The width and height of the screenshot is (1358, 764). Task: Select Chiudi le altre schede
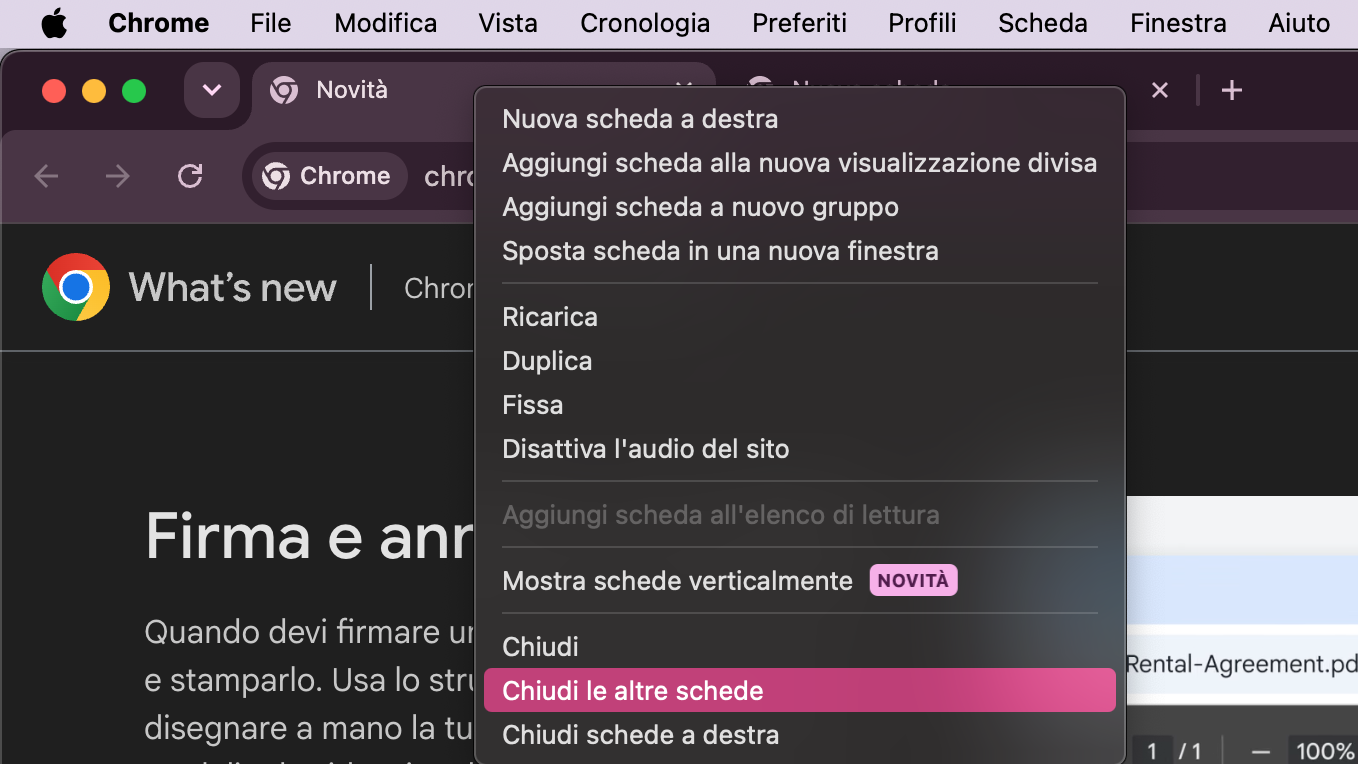coord(800,691)
